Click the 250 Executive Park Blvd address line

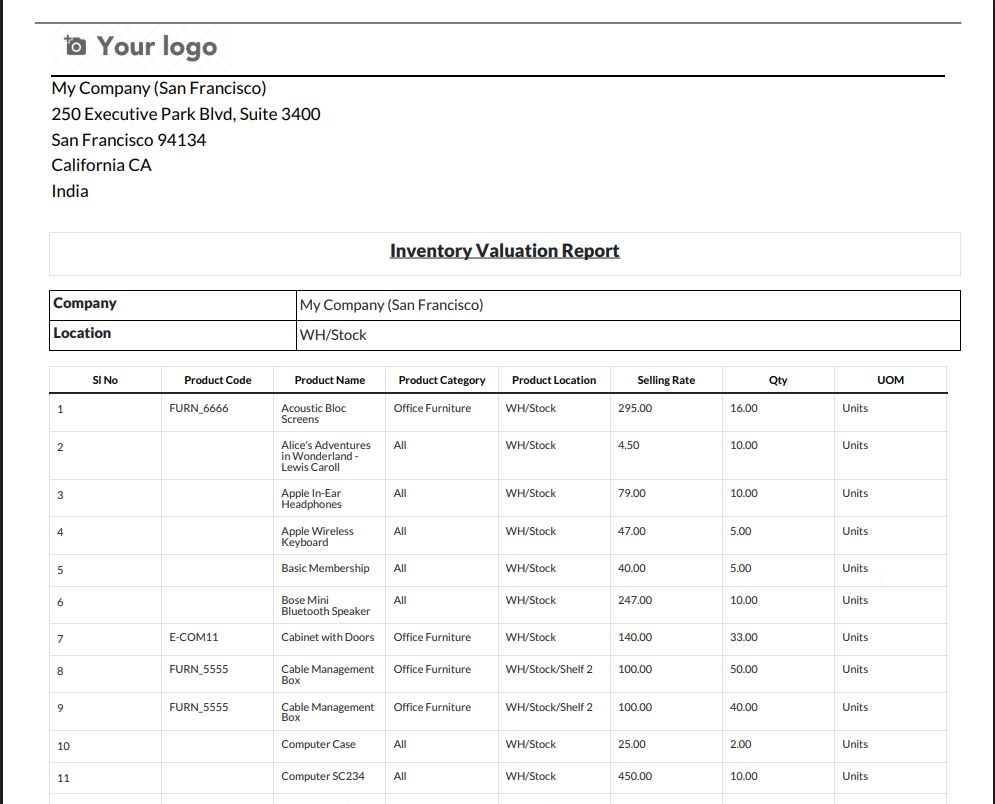186,114
